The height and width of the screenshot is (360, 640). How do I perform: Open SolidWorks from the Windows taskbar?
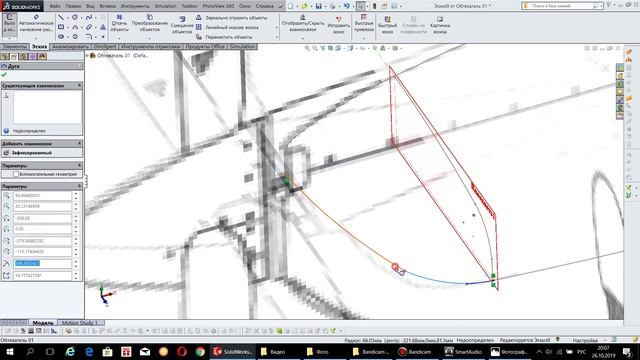pos(232,352)
